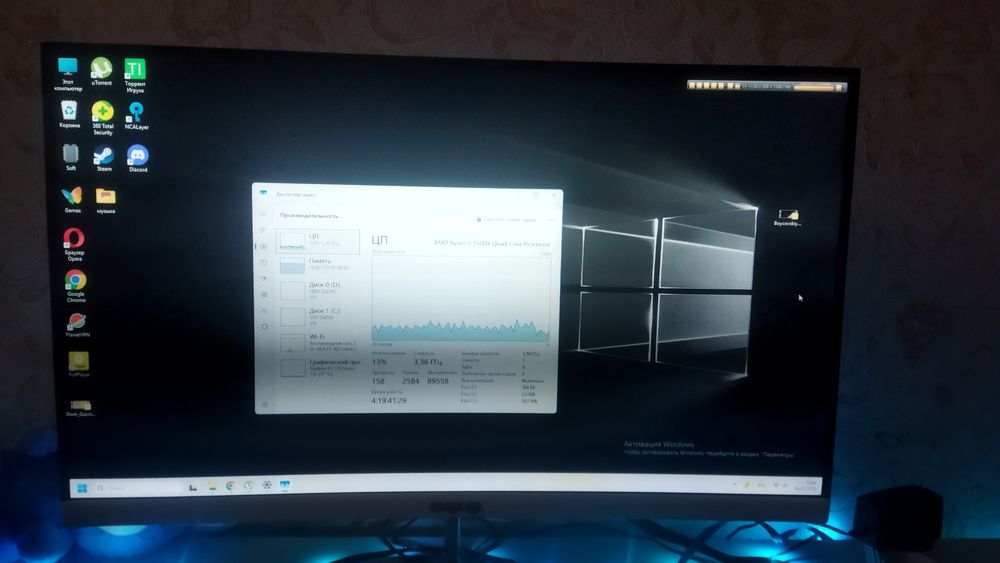The height and width of the screenshot is (563, 1000).
Task: Select Память performance entry
Action: click(318, 265)
